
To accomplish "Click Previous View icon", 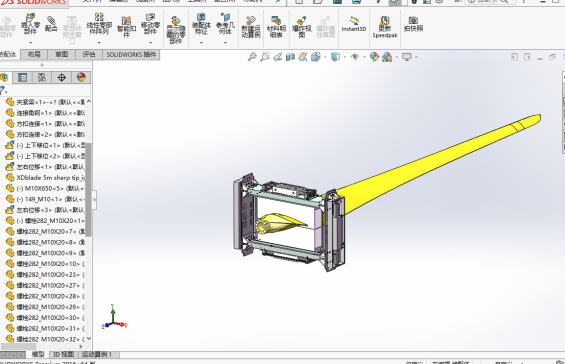I will pyautogui.click(x=277, y=57).
